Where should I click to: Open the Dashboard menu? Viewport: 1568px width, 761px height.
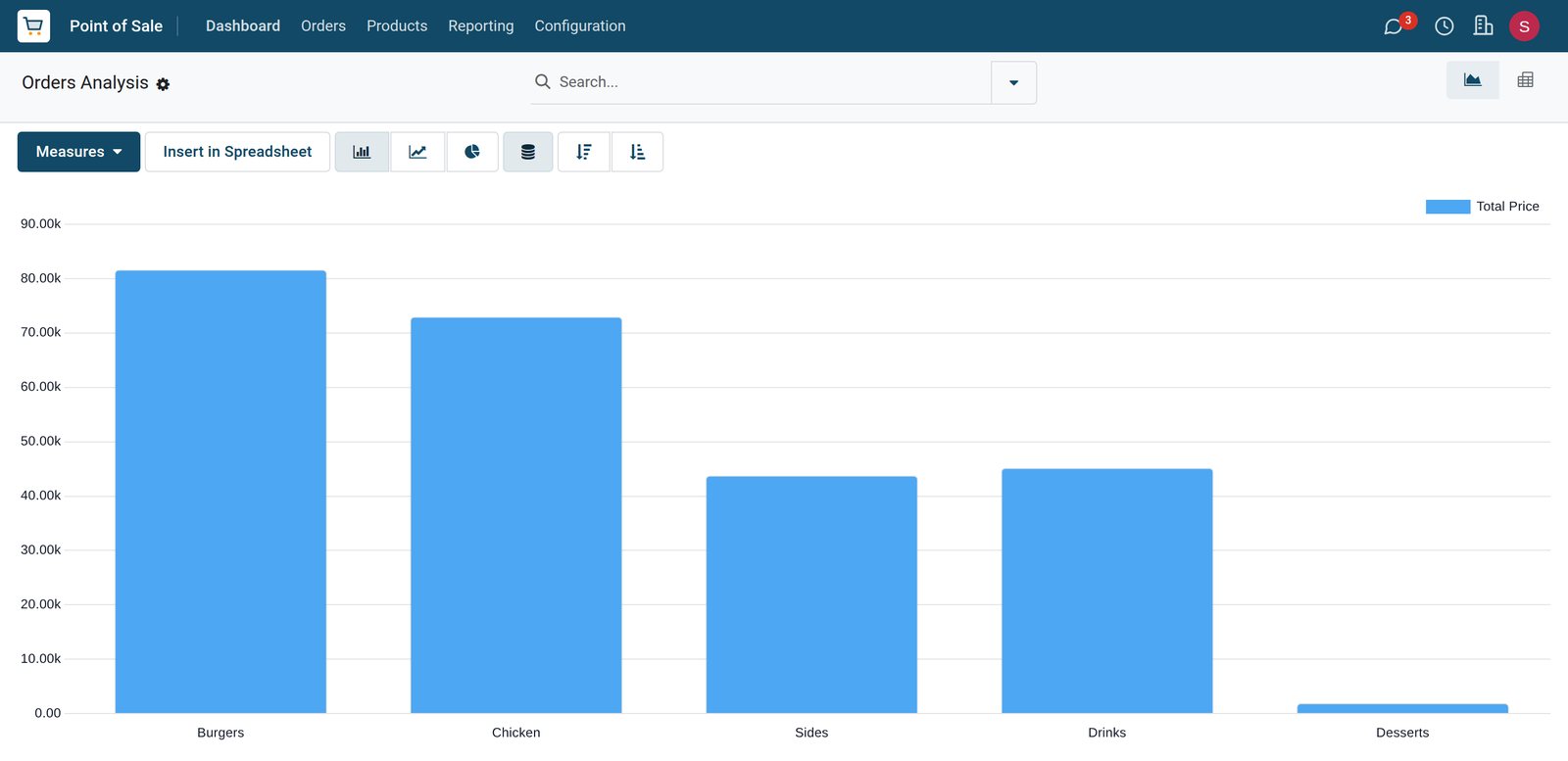pyautogui.click(x=243, y=25)
